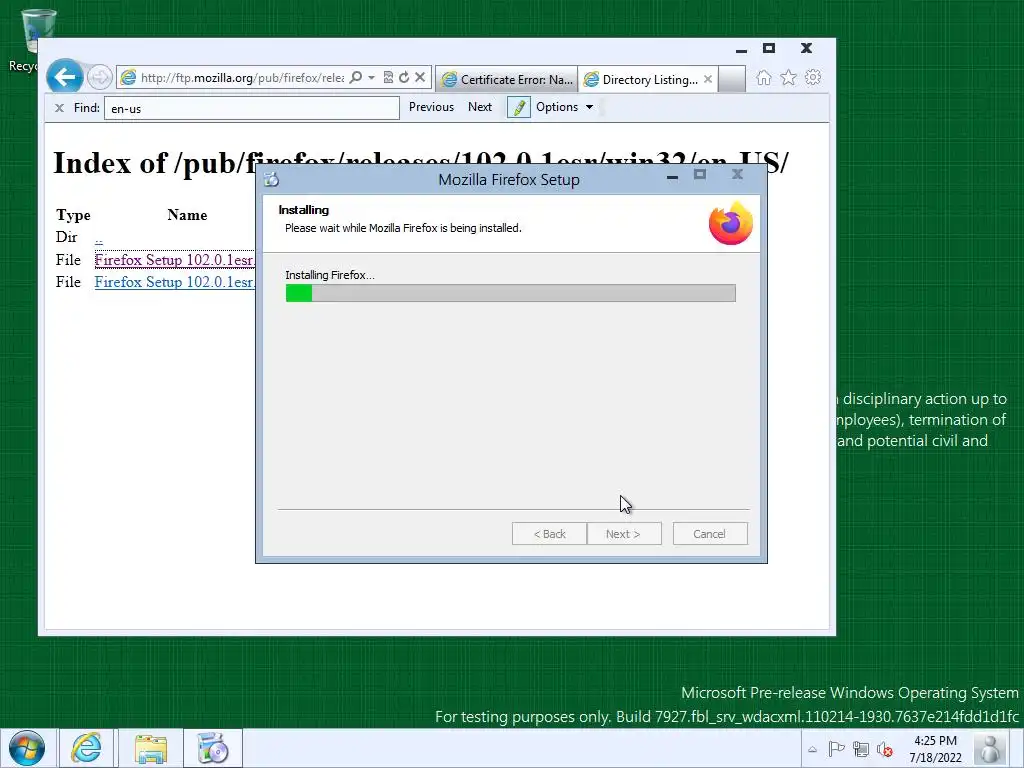Minimize the Mozilla Firefox Setup window
The image size is (1024, 768).
point(672,176)
